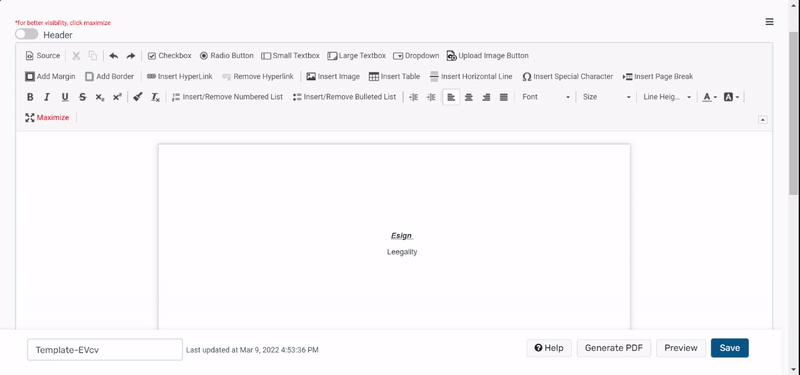Click the Help button
800x375 pixels.
click(549, 348)
